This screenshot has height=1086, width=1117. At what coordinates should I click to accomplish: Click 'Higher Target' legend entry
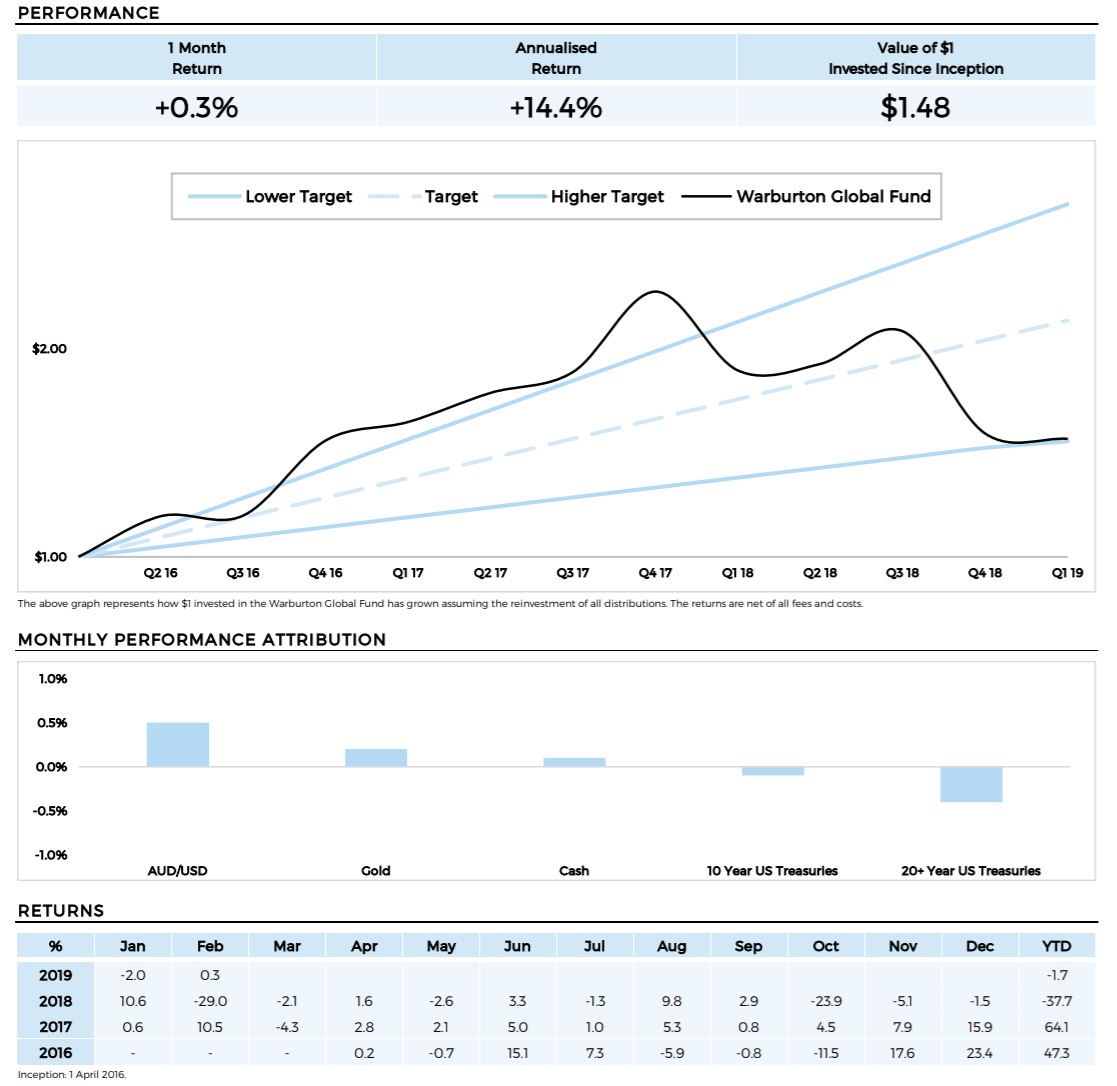click(x=578, y=197)
